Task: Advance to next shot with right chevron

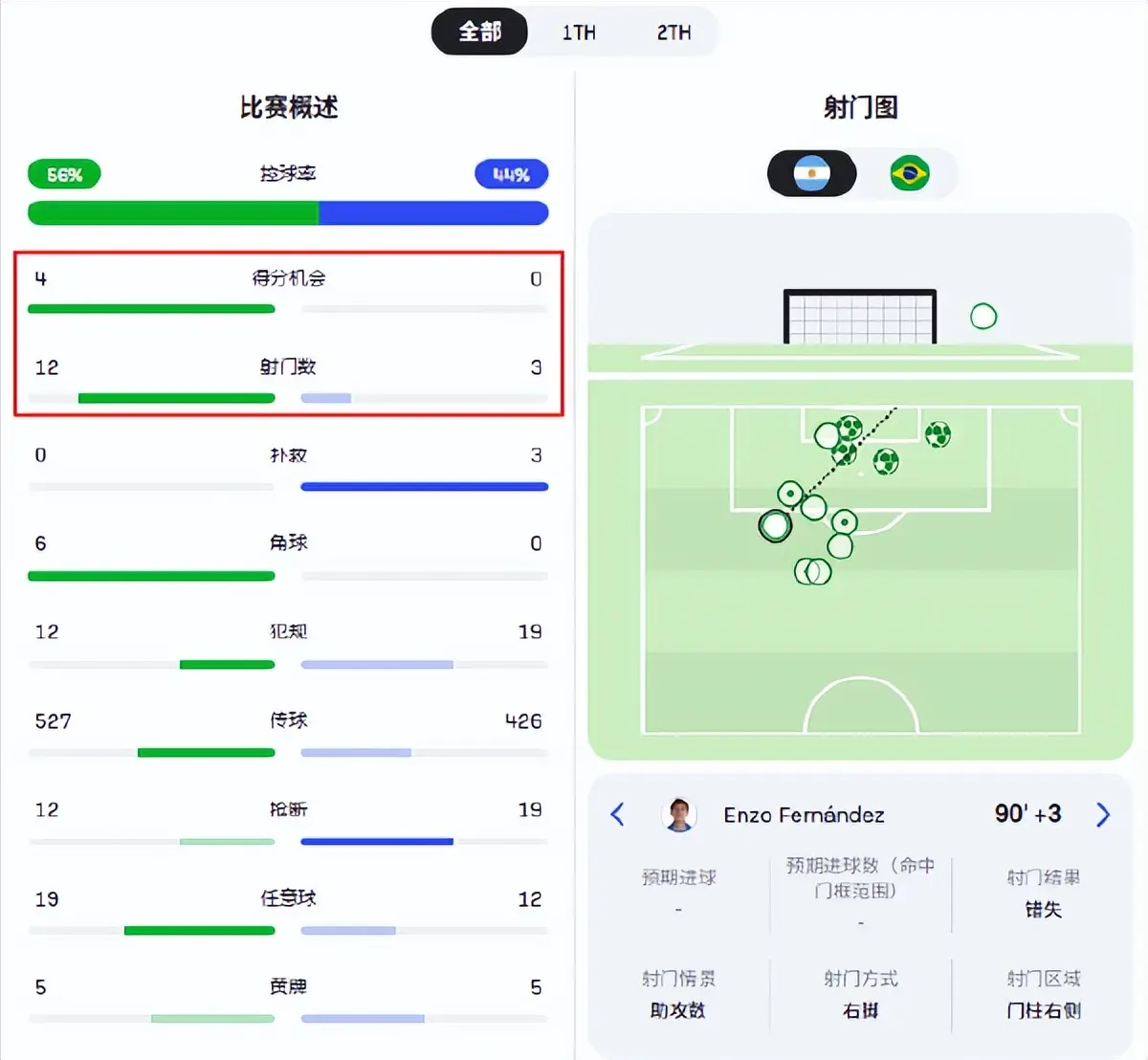Action: pos(1103,815)
